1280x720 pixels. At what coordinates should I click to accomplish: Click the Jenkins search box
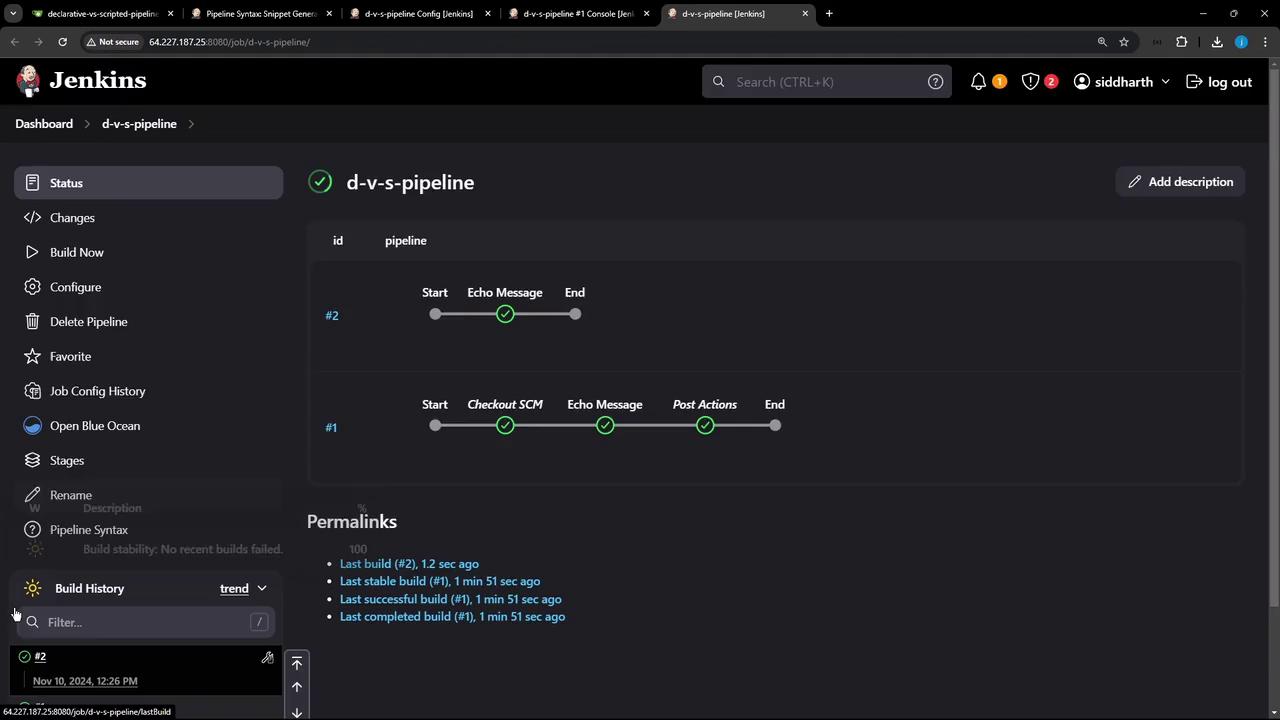tap(827, 82)
